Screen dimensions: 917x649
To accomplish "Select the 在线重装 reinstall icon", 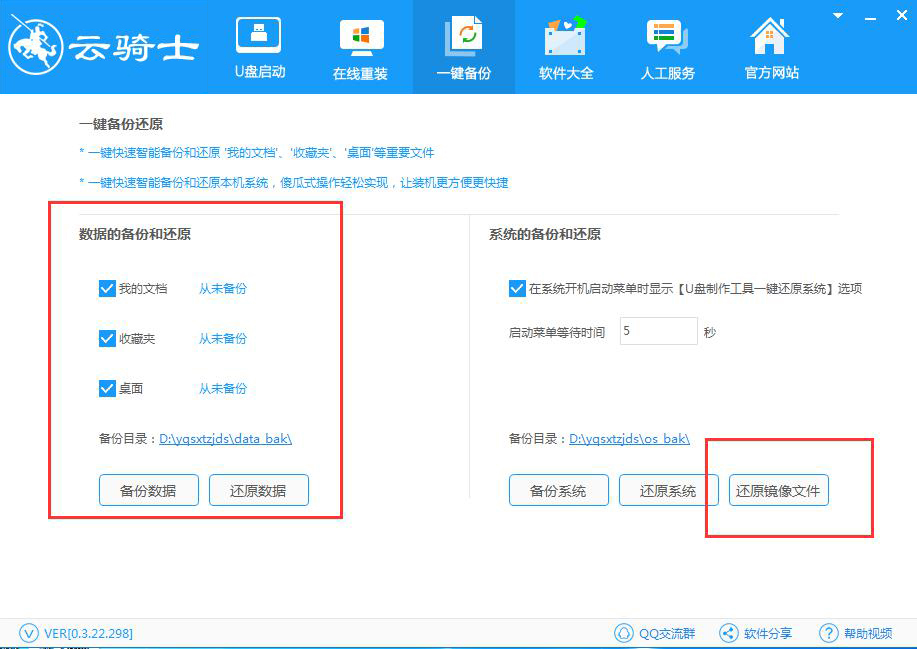I will tap(361, 45).
